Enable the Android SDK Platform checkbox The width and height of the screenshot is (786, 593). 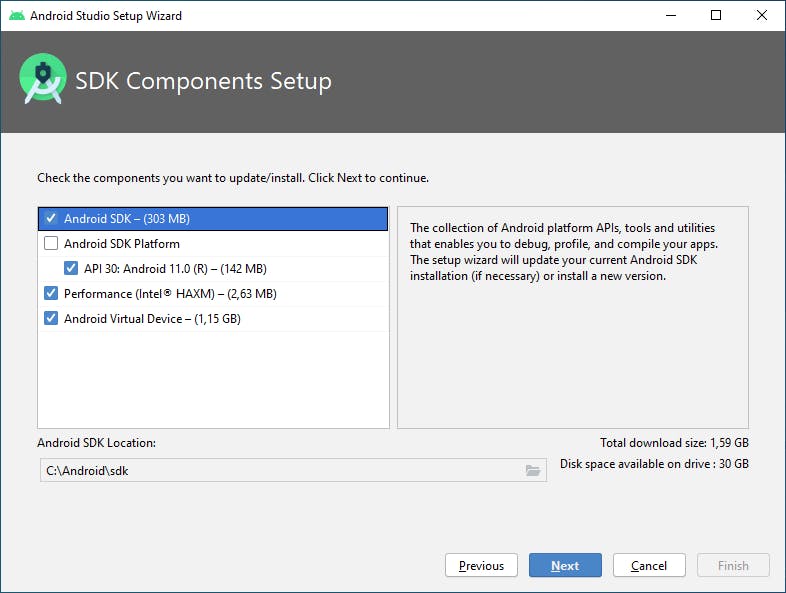point(51,243)
